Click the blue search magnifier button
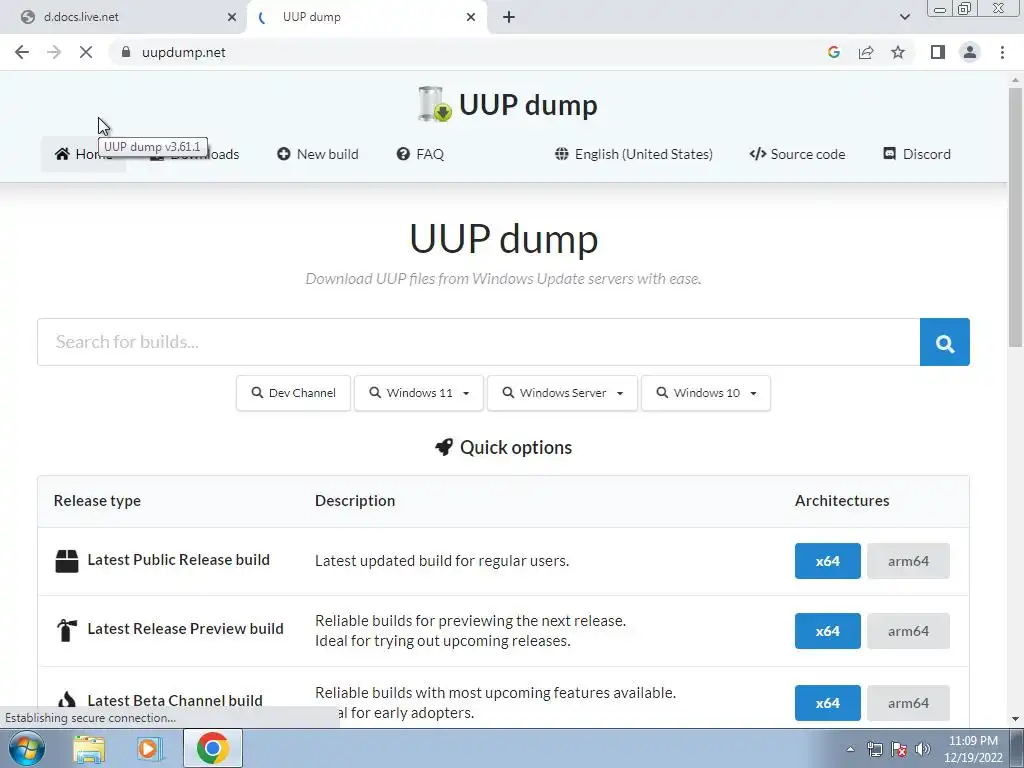This screenshot has width=1024, height=768. point(944,342)
